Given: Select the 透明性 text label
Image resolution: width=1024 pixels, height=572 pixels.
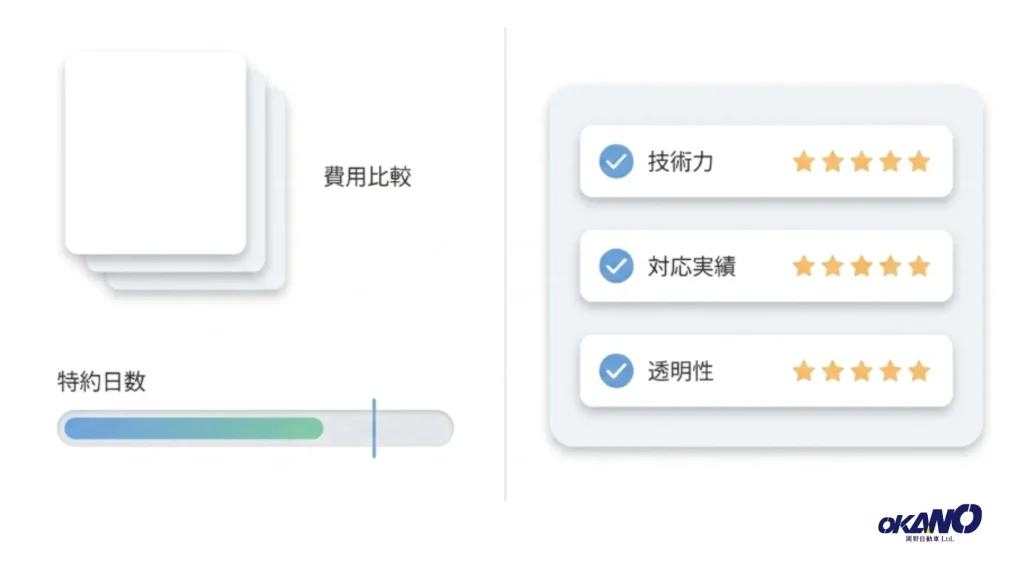Looking at the screenshot, I should [x=680, y=372].
